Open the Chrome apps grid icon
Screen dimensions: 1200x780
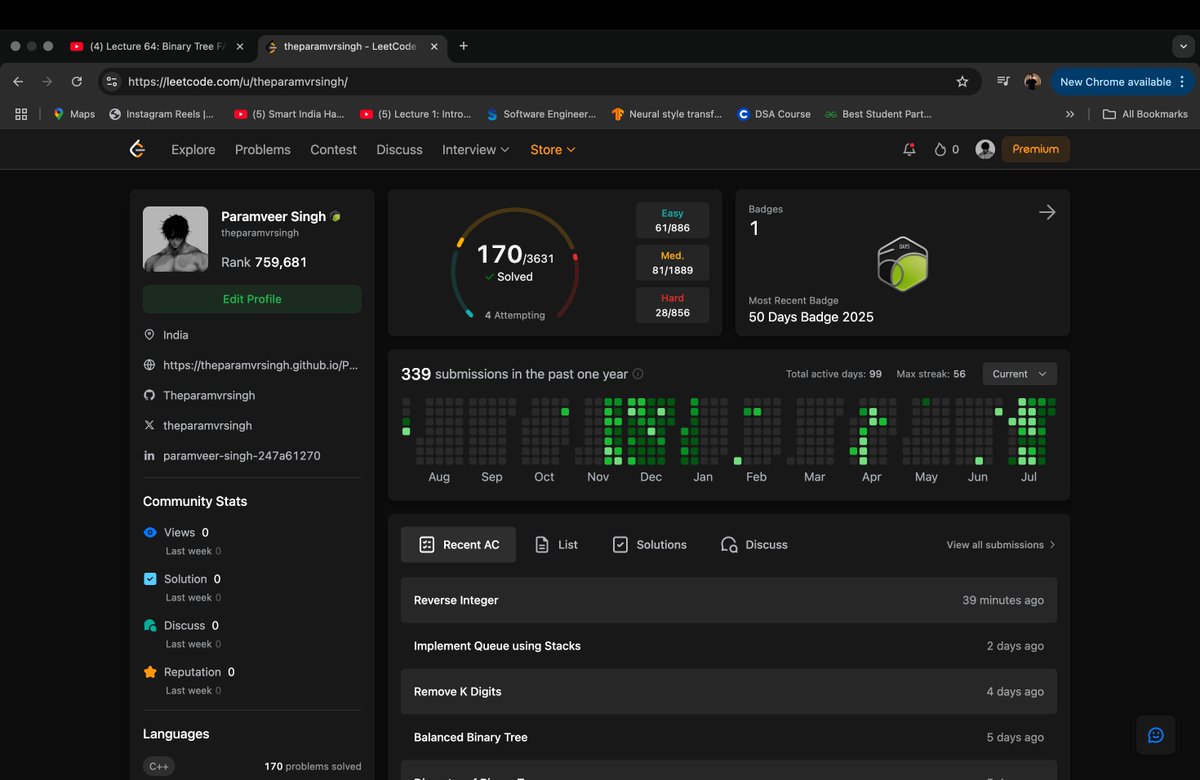(21, 114)
